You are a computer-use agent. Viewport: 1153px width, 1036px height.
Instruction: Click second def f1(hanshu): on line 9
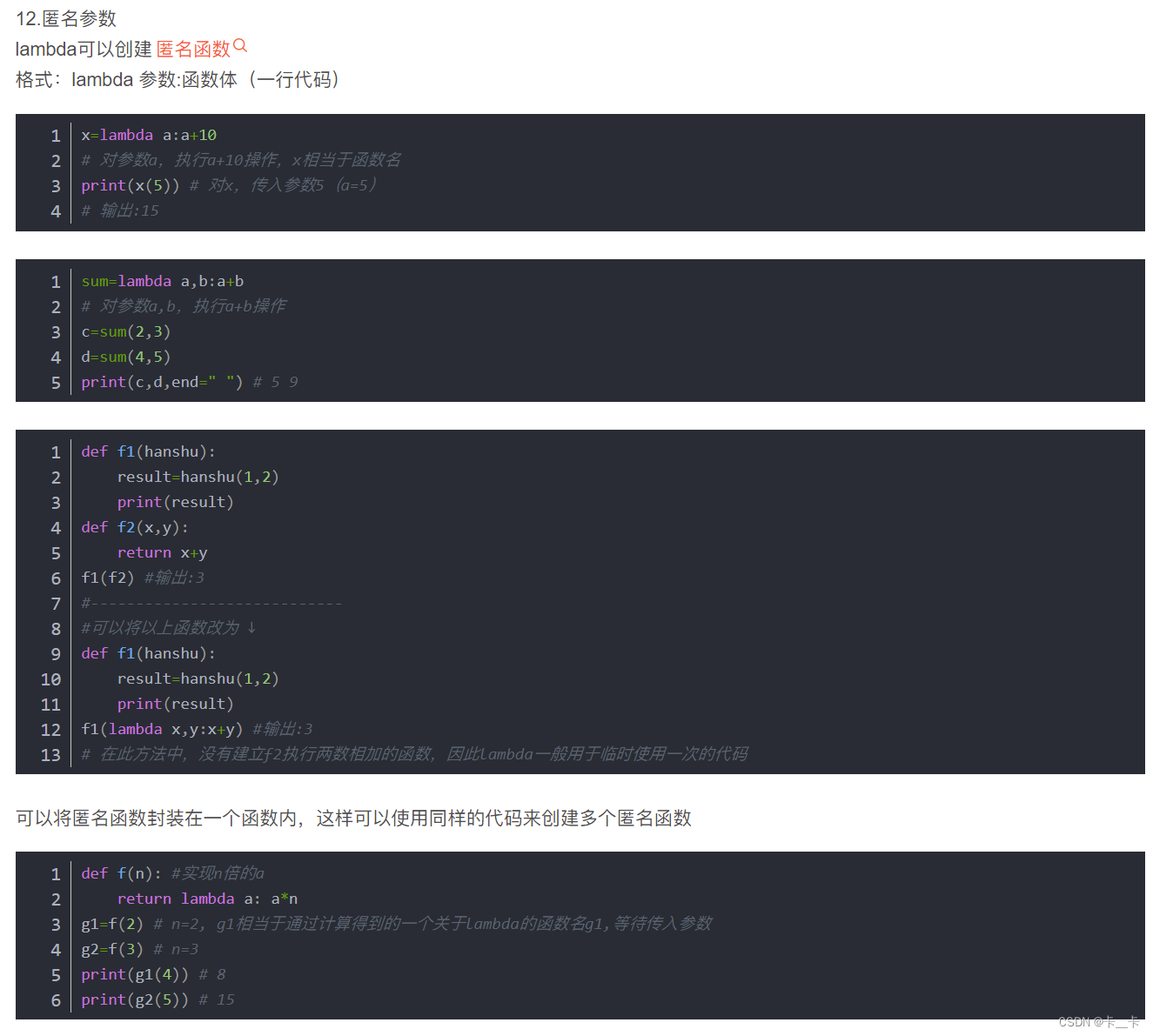click(x=148, y=654)
